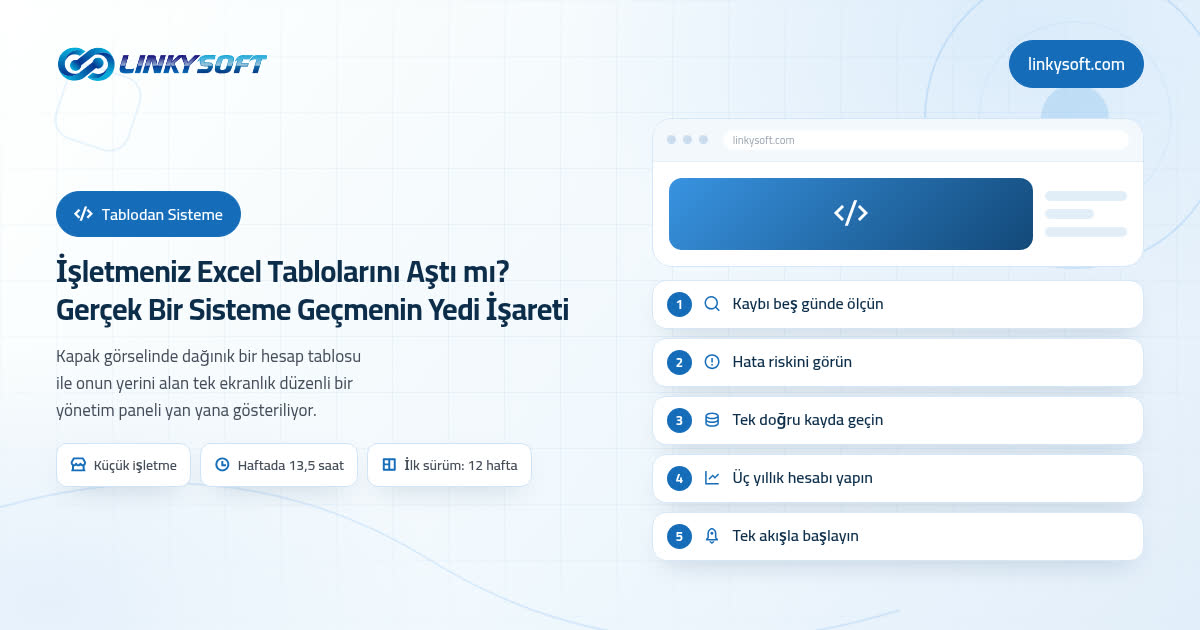Click the shop icon in Küçük işletme tag
1200x630 pixels.
point(78,465)
